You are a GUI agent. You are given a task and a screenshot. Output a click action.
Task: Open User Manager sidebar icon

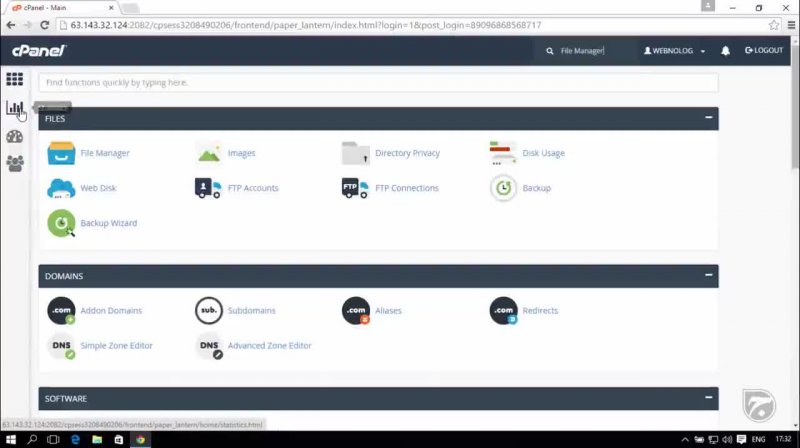[x=15, y=163]
